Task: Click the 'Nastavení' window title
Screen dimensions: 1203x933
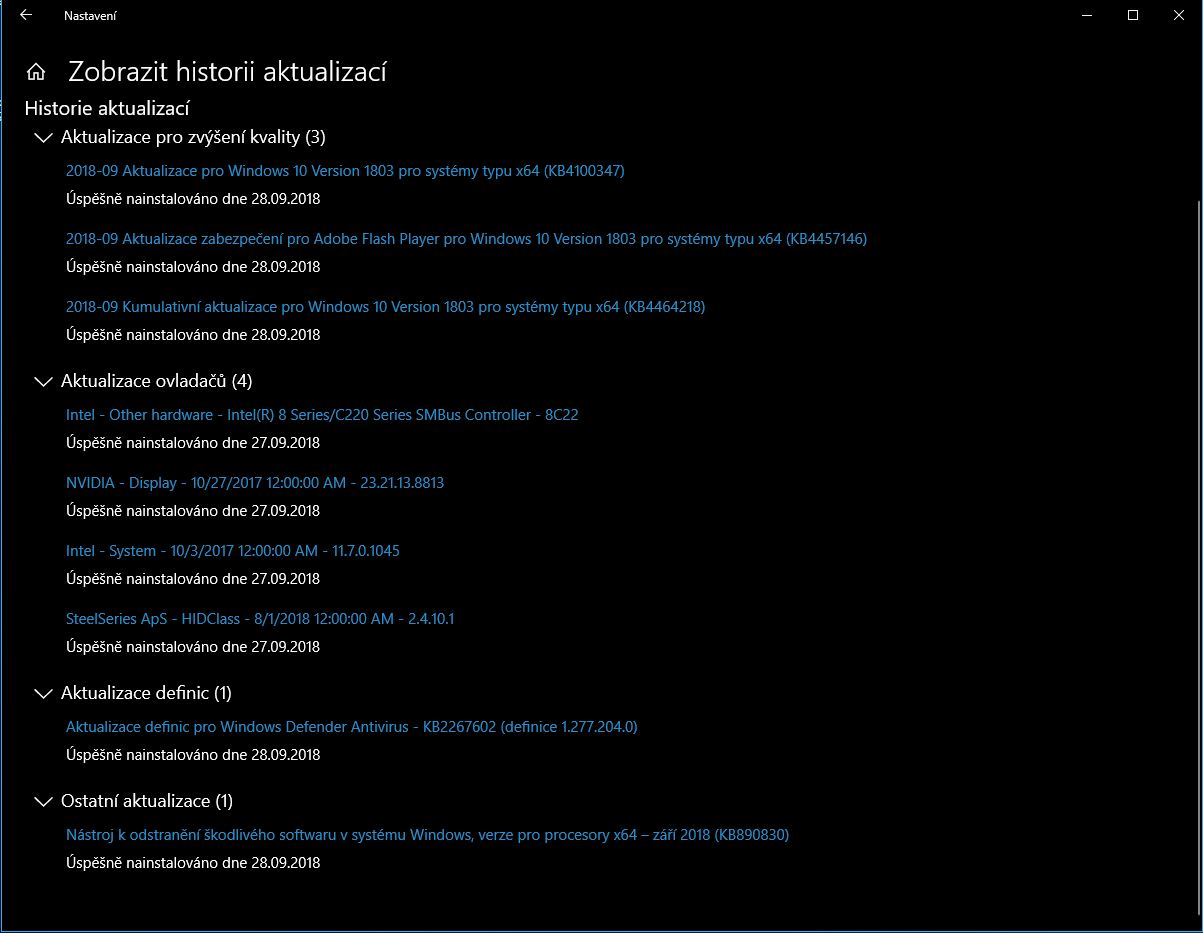Action: click(x=90, y=16)
